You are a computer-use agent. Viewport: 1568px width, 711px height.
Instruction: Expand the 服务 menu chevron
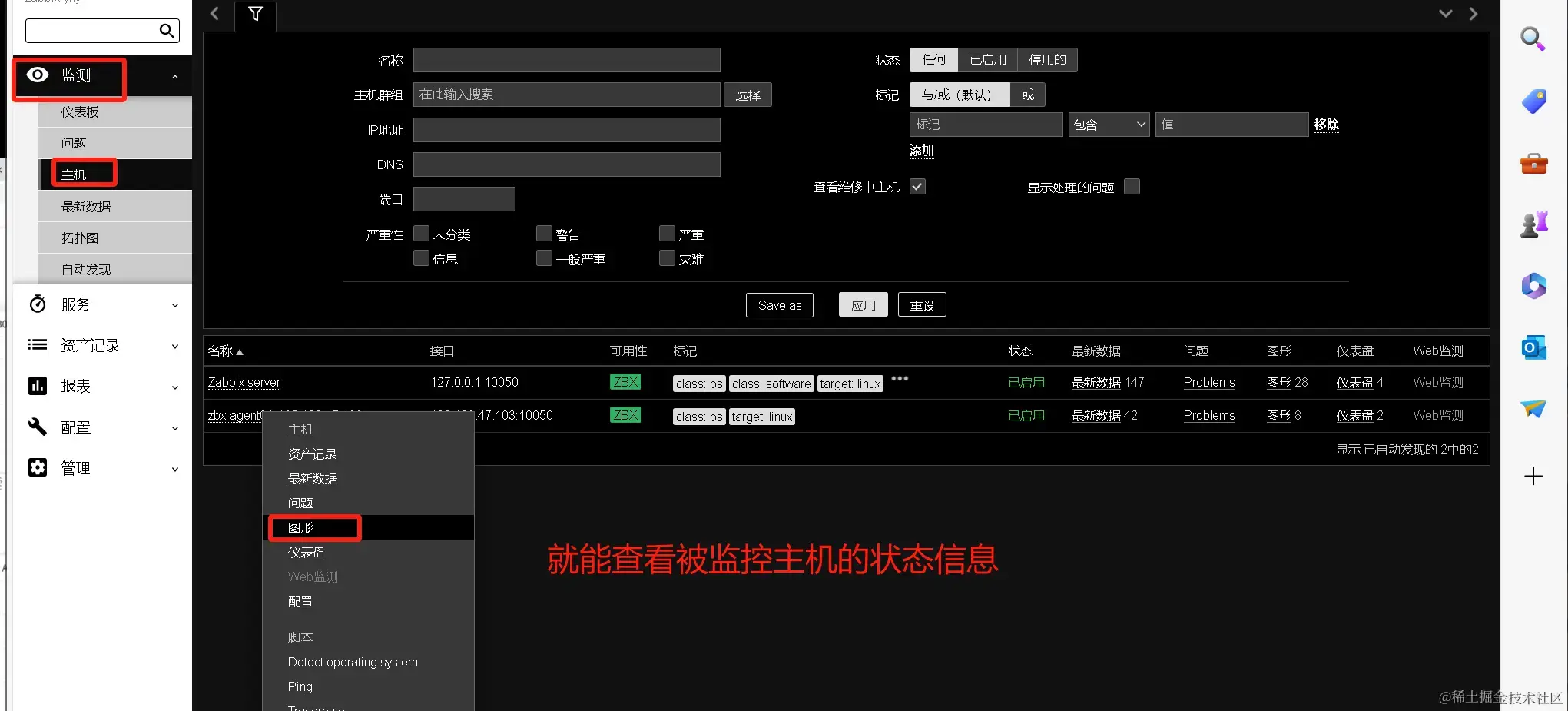pos(175,305)
